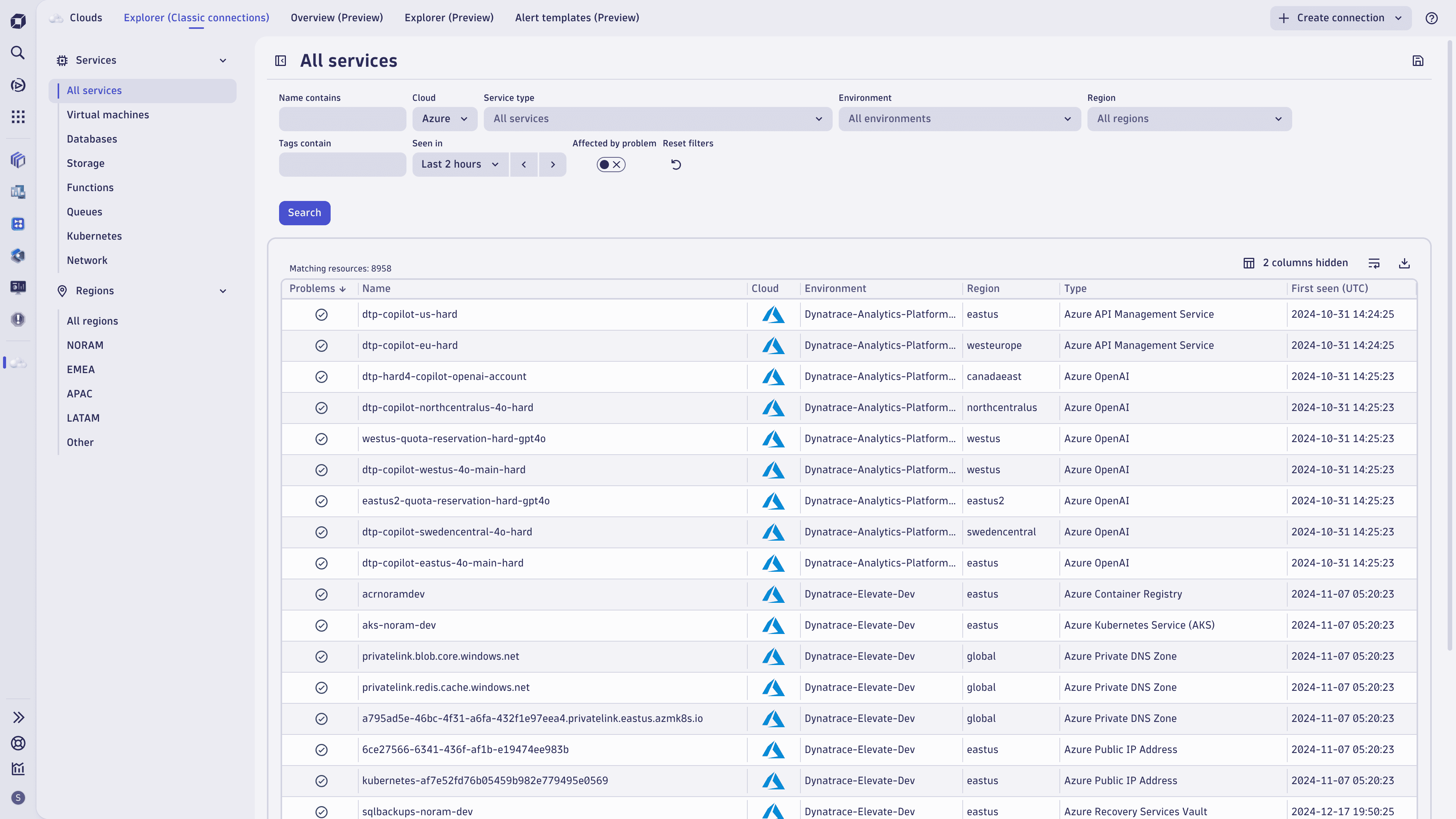This screenshot has height=819, width=1456.
Task: Open the Last 2 hours timeframe dropdown
Action: pyautogui.click(x=460, y=165)
